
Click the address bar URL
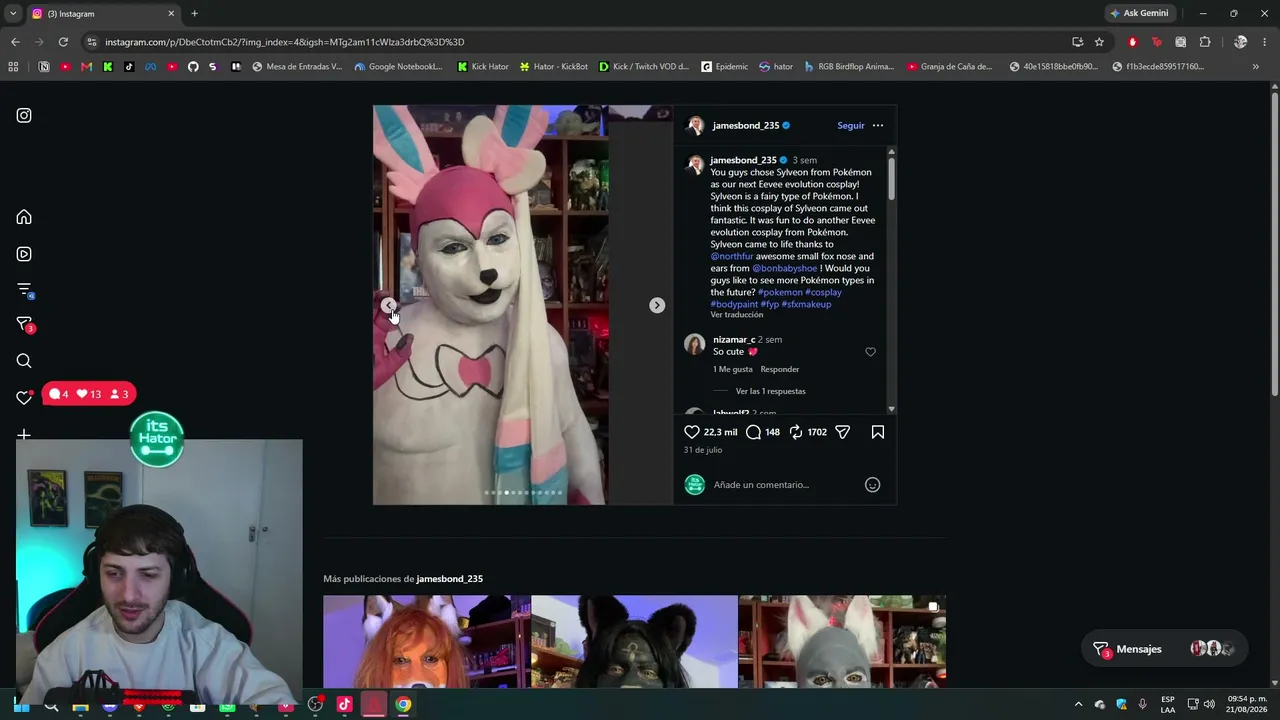[285, 42]
